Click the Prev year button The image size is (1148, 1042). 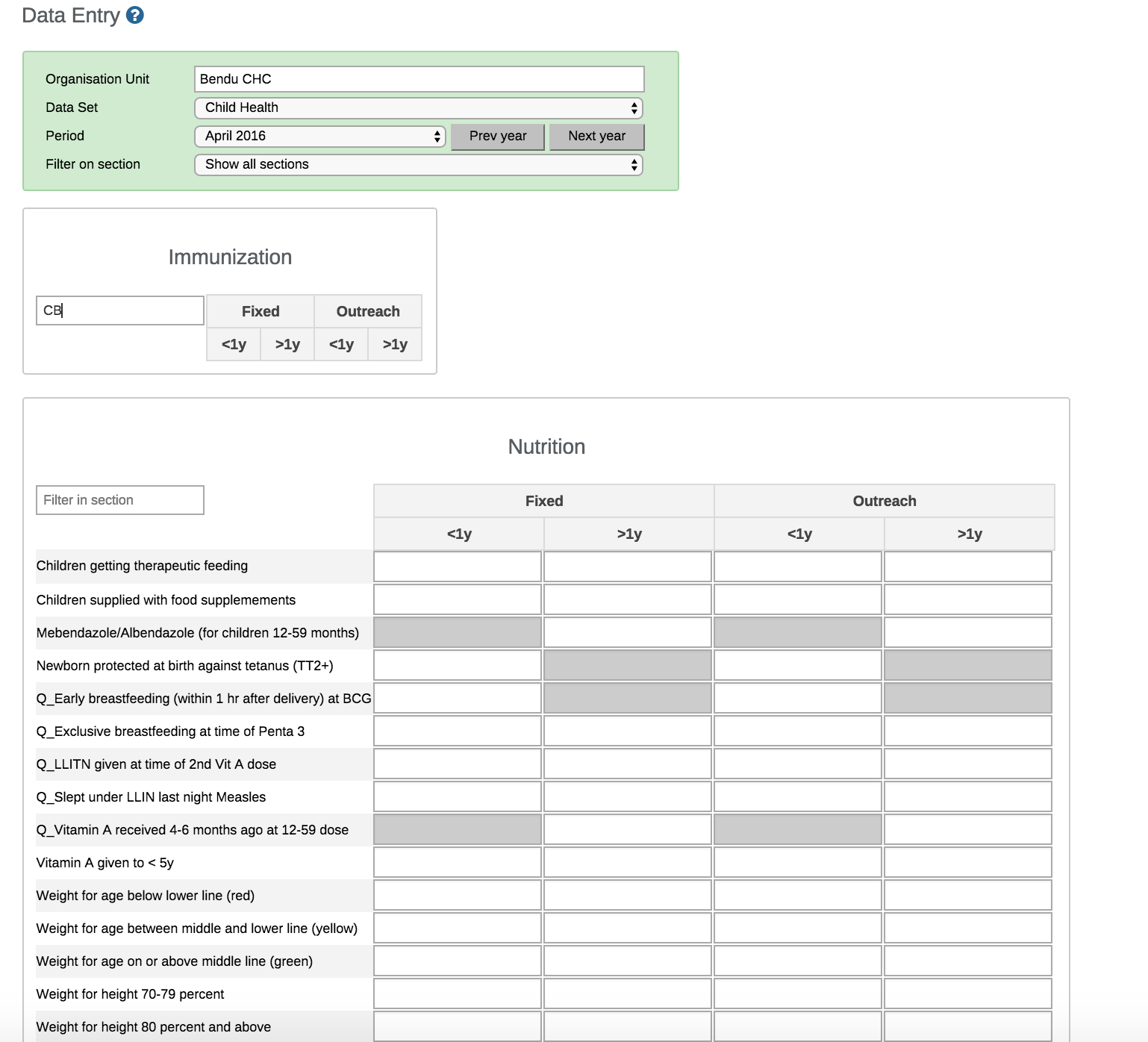498,136
